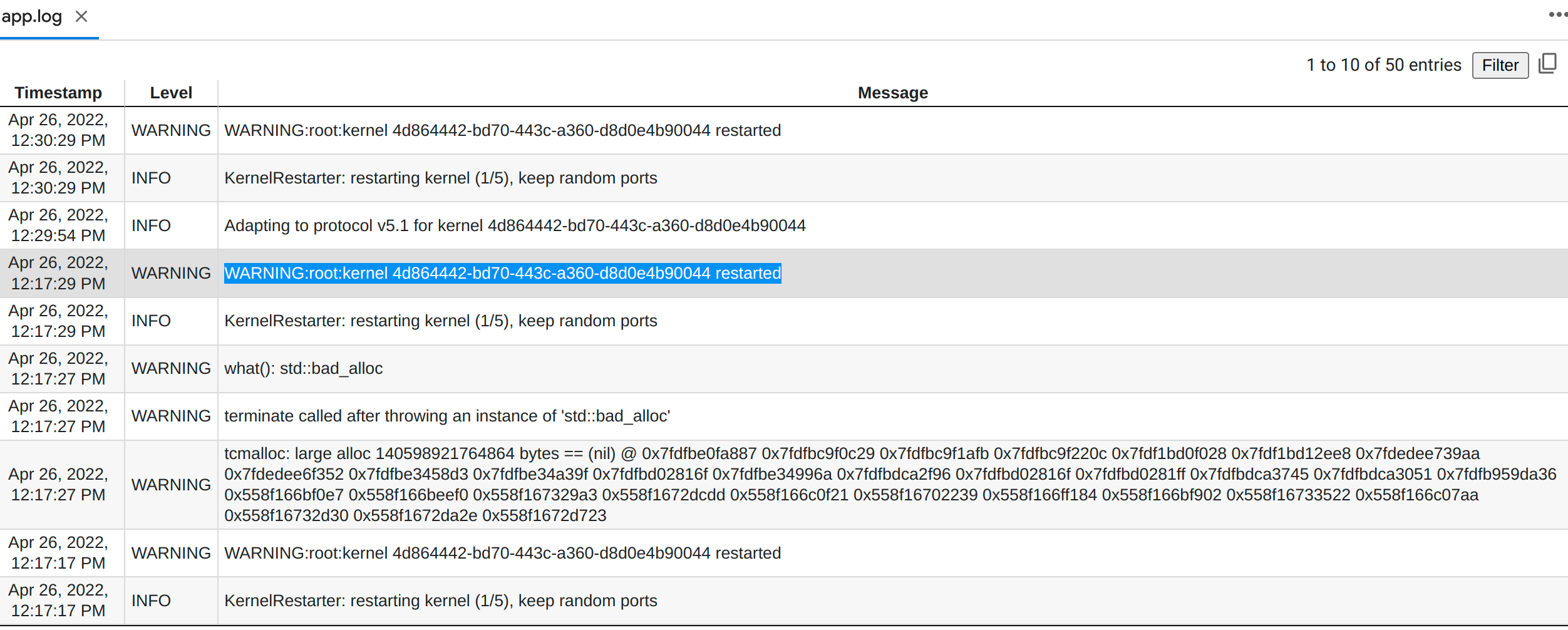This screenshot has height=630, width=1568.
Task: Switch to the app.log tab
Action: (x=33, y=16)
